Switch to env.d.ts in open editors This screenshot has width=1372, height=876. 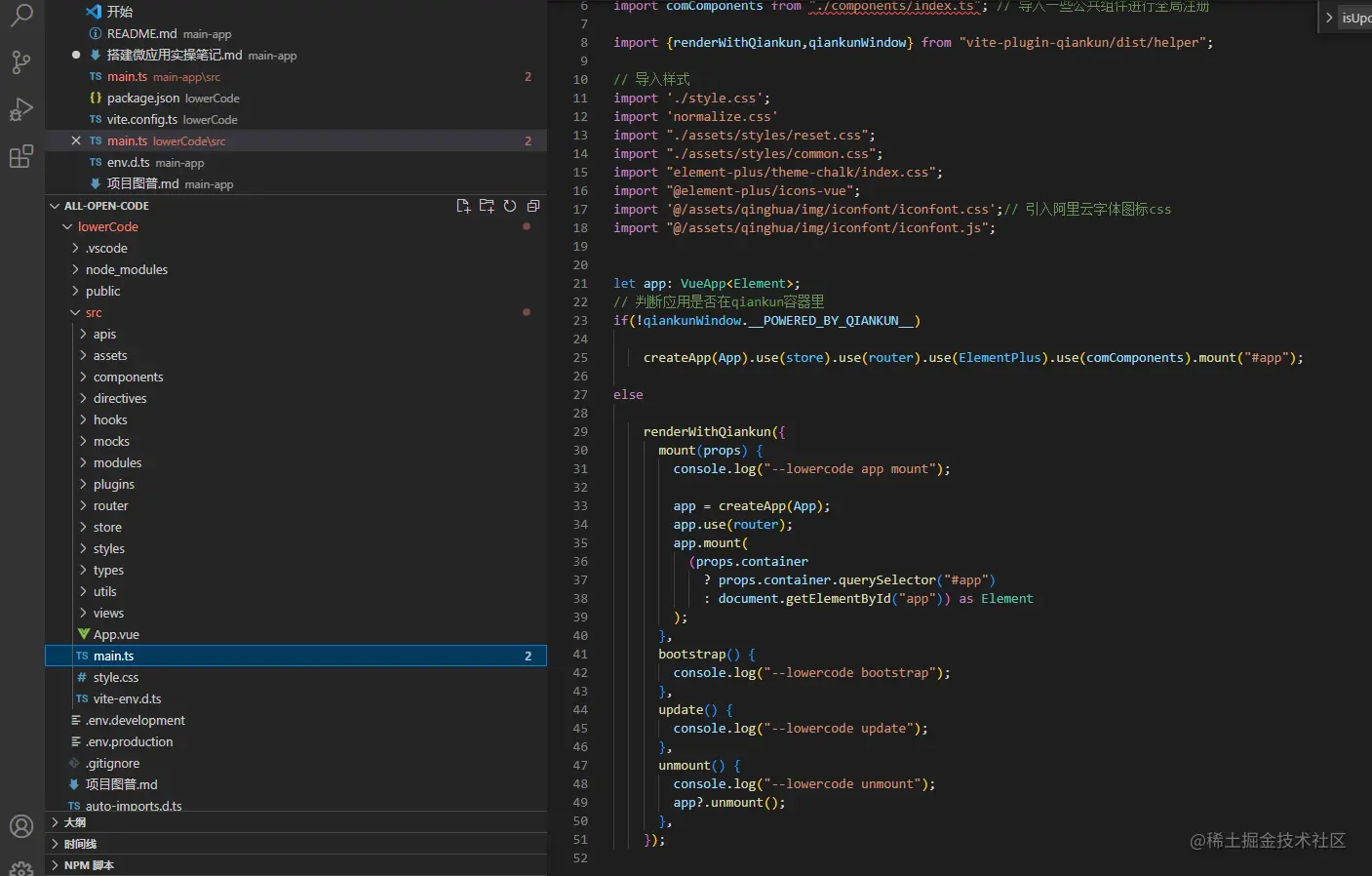click(x=296, y=163)
